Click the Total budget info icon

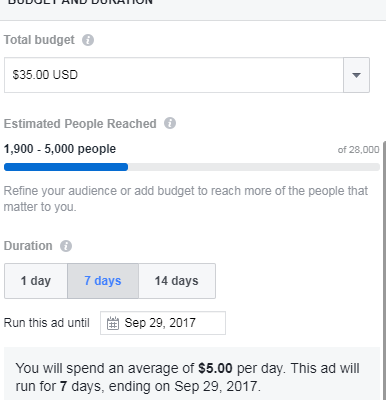coord(88,40)
